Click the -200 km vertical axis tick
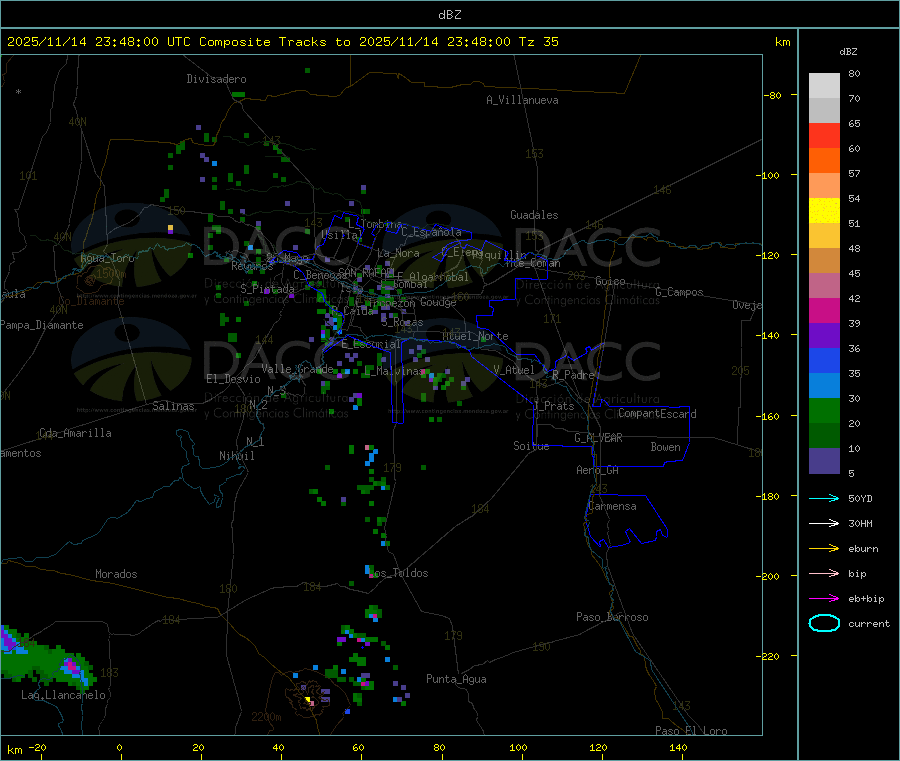Viewport: 900px width, 761px height. [770, 576]
